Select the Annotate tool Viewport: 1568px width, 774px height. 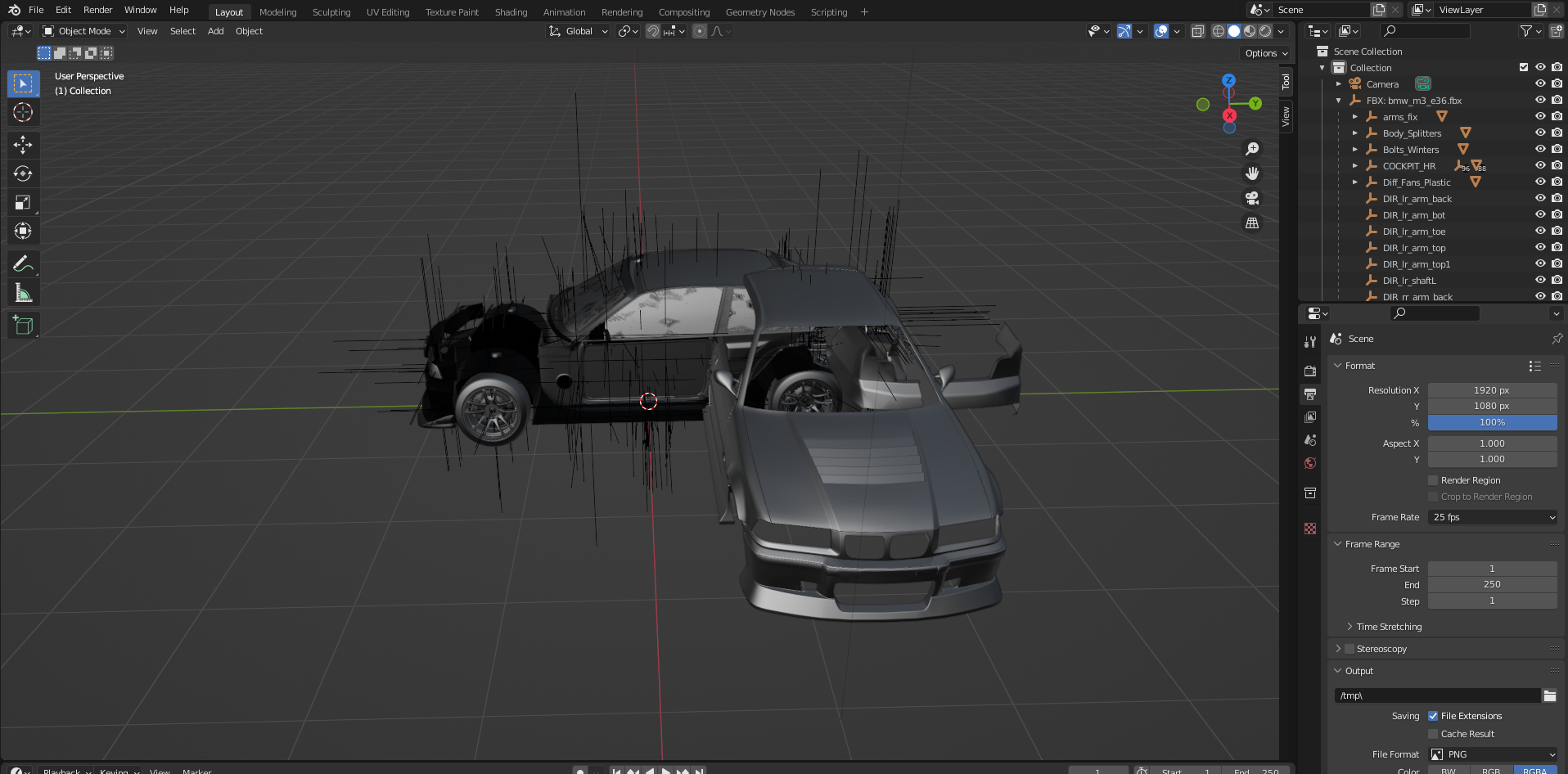(x=23, y=263)
